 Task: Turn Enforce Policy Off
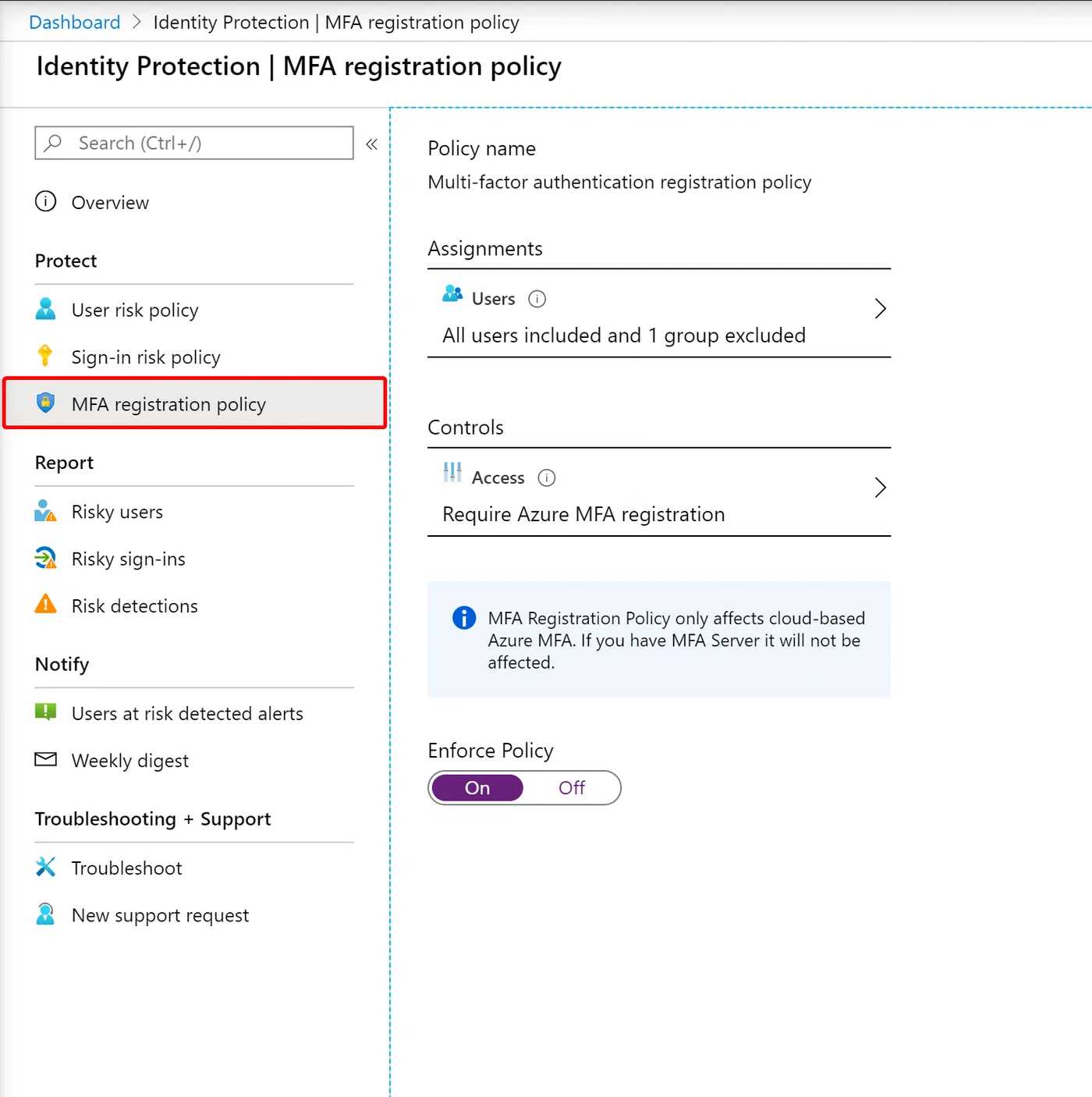(572, 788)
